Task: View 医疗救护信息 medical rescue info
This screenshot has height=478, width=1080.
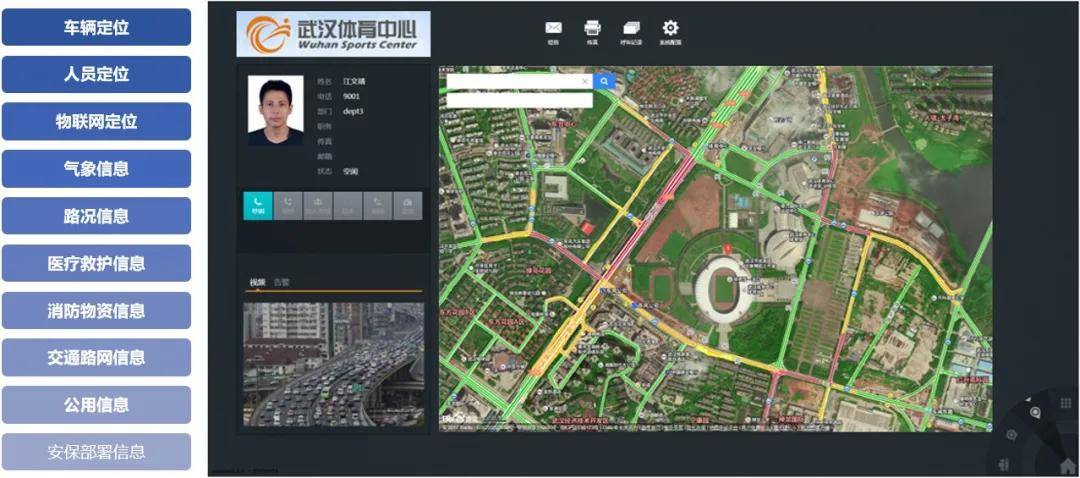Action: click(x=96, y=263)
